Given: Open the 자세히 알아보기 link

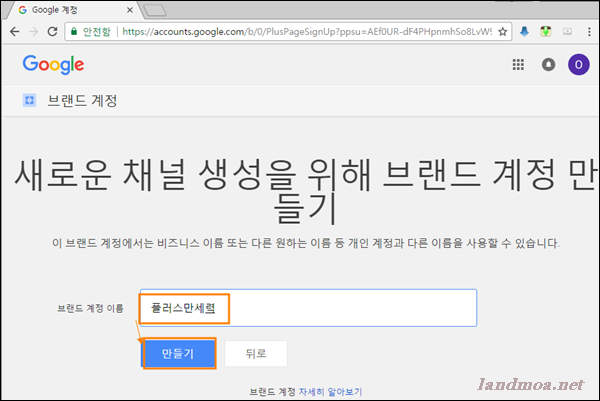Looking at the screenshot, I should tap(330, 392).
